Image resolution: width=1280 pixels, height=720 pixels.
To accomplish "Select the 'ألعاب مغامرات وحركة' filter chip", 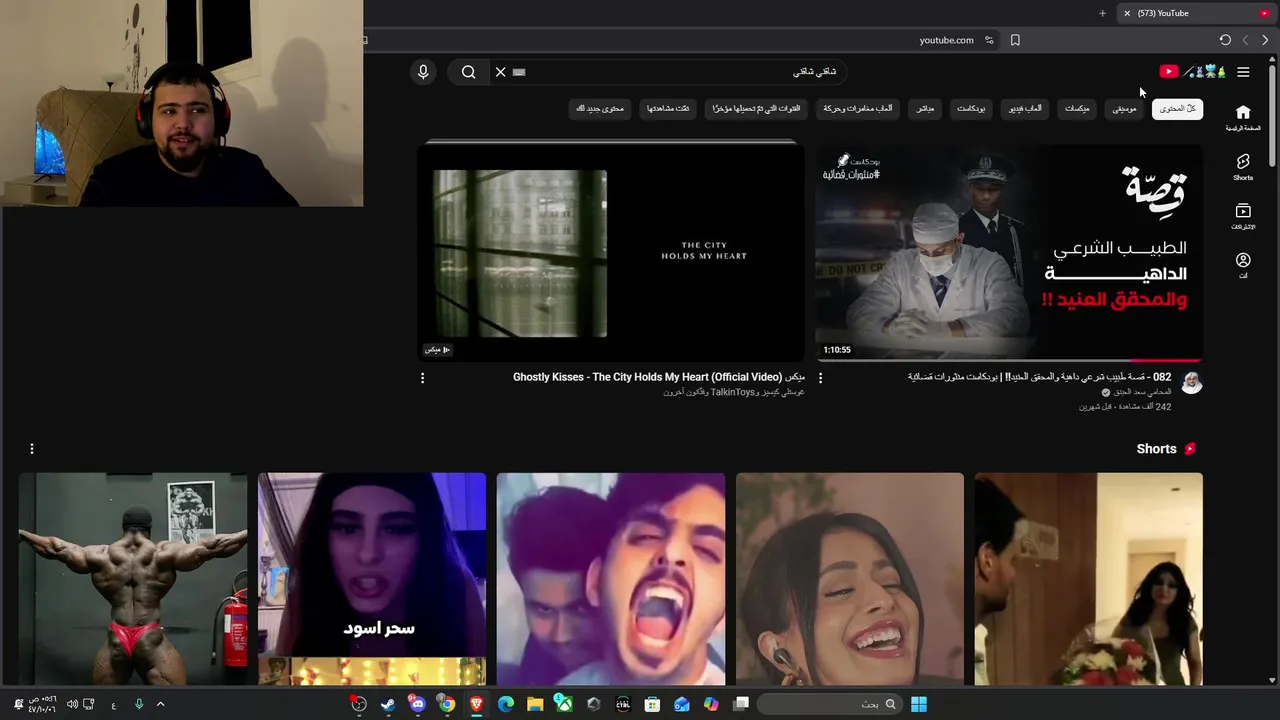I will pos(858,108).
